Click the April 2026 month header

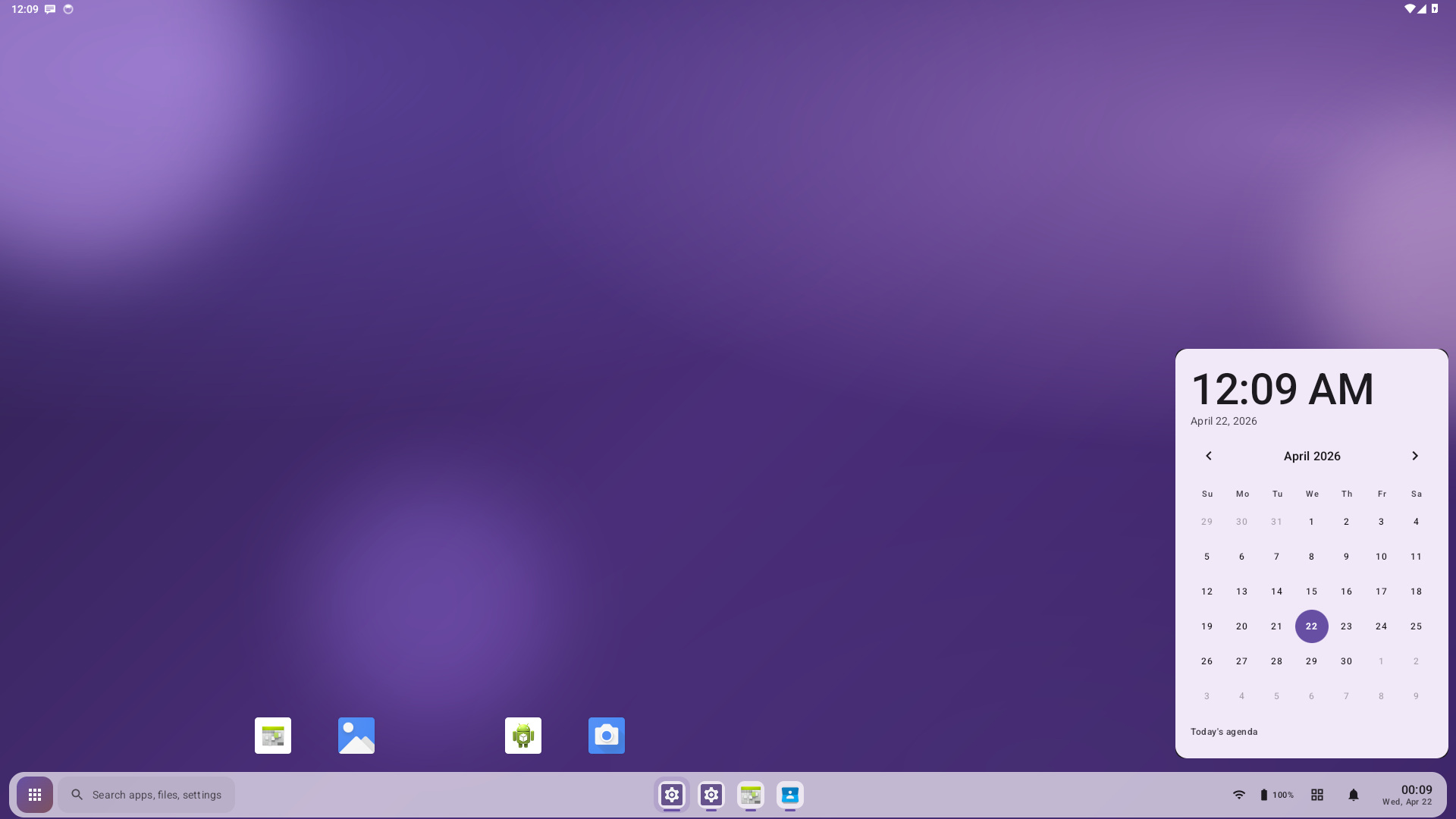1312,456
